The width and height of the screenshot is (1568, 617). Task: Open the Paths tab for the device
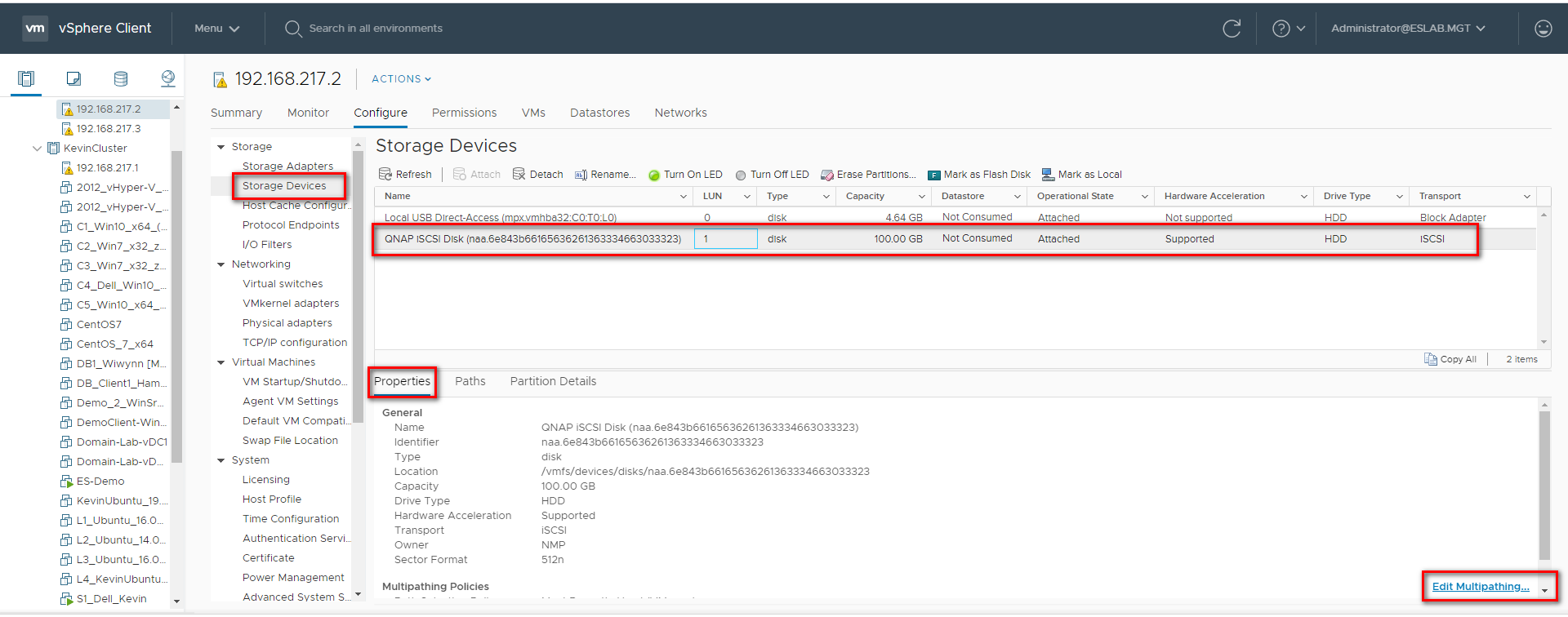tap(470, 381)
